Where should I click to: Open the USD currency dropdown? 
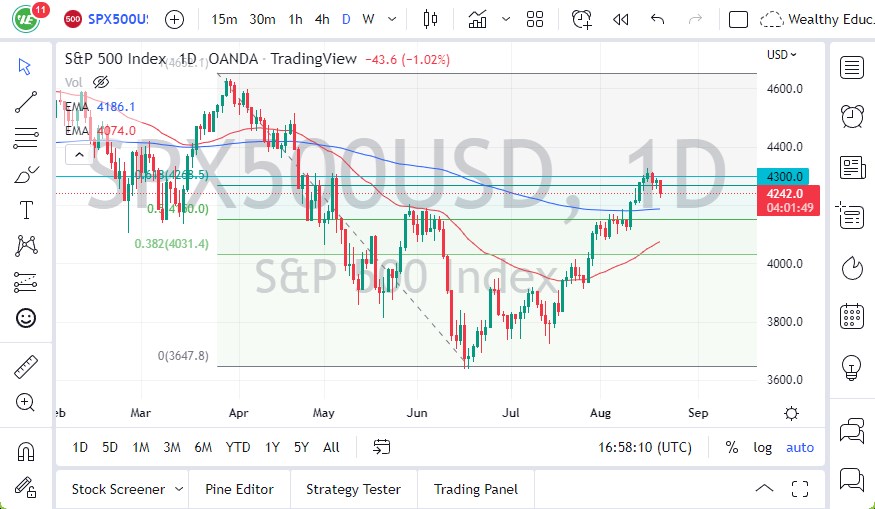(782, 55)
